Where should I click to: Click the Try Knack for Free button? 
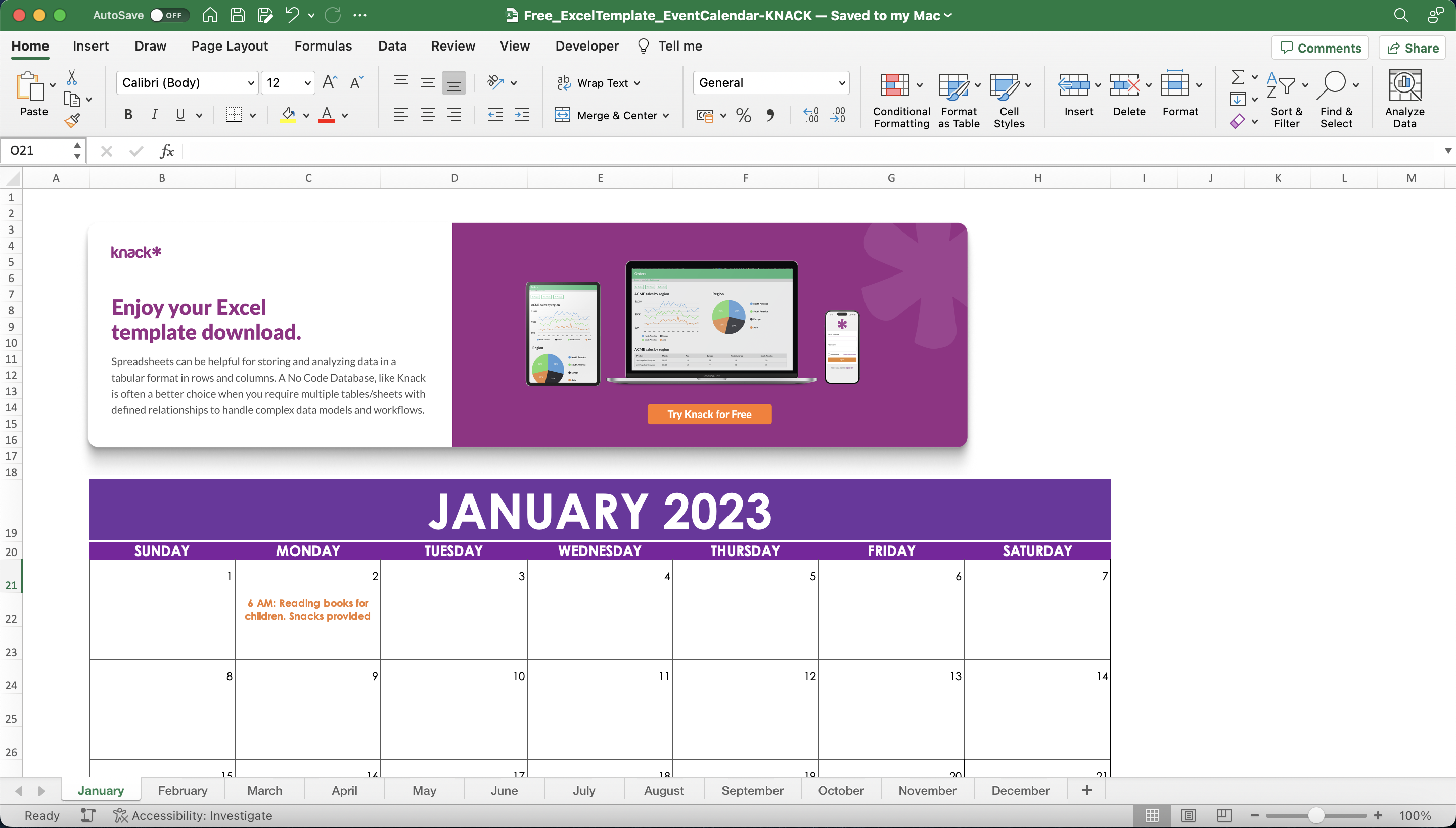[709, 413]
